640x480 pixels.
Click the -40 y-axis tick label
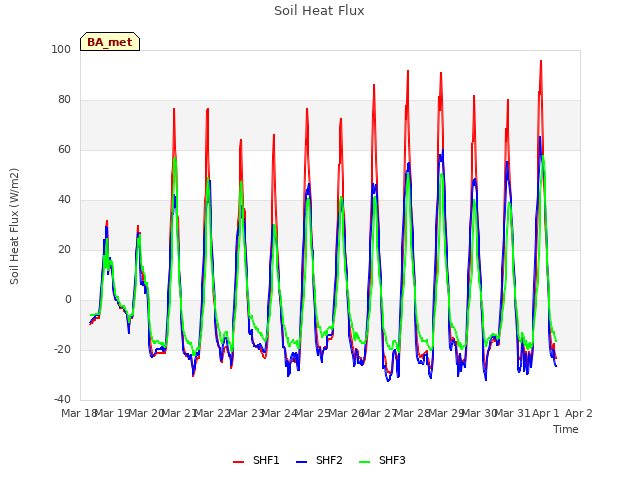62,399
